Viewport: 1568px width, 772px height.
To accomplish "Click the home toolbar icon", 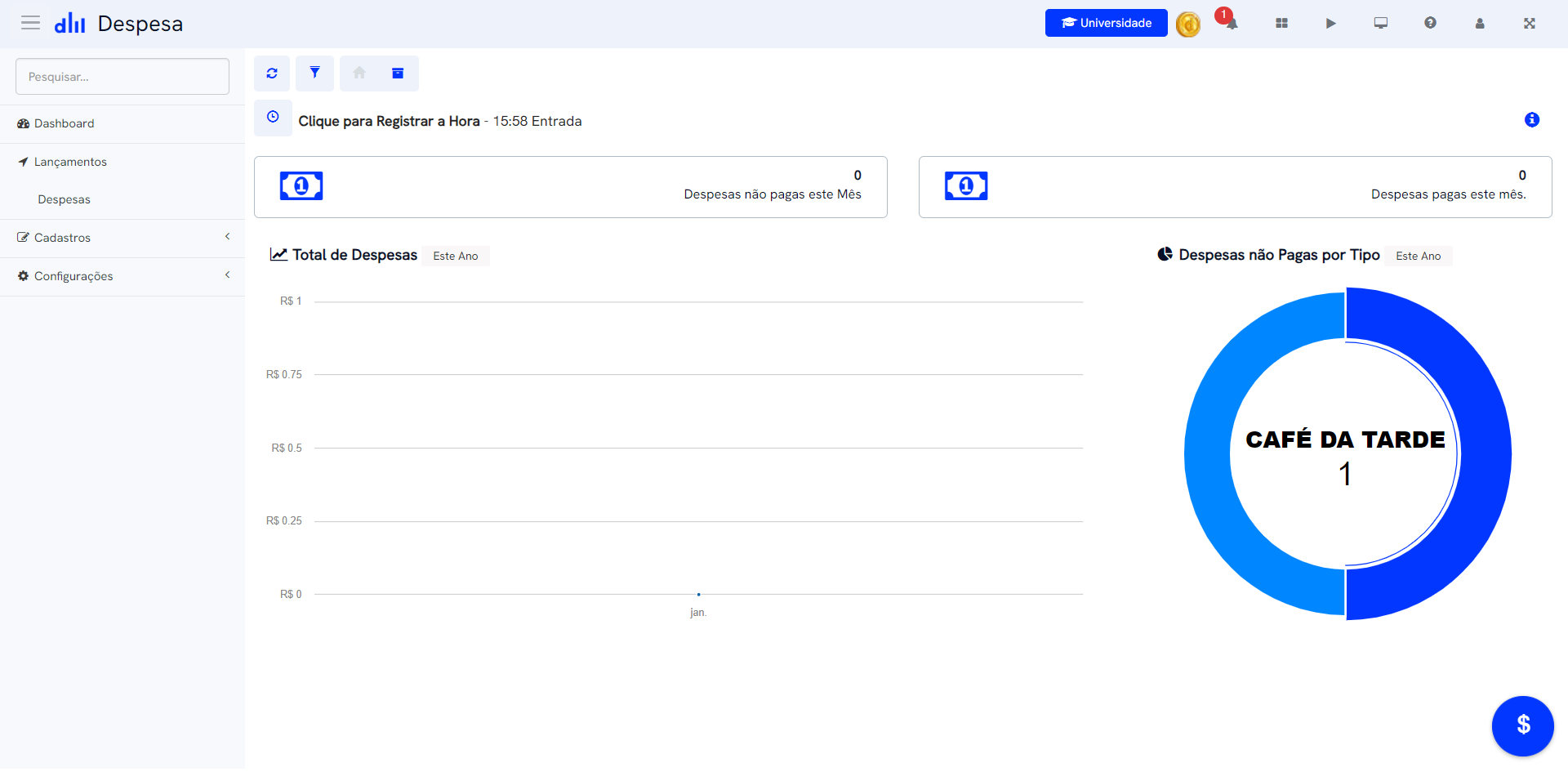I will tap(359, 74).
